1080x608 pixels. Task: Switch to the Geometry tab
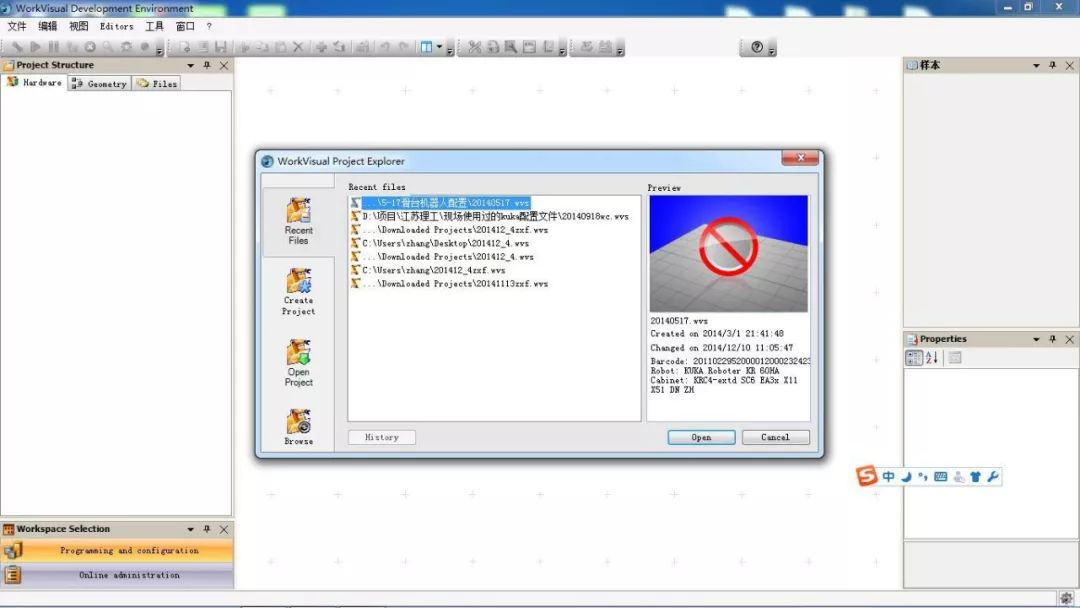(100, 84)
